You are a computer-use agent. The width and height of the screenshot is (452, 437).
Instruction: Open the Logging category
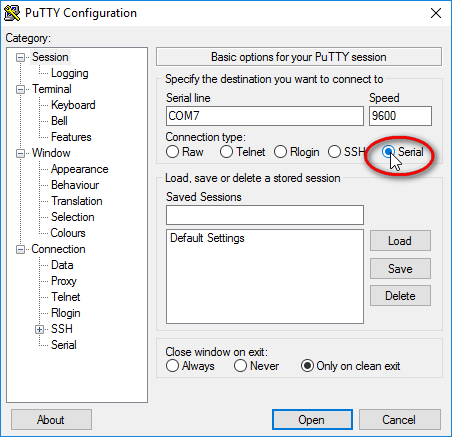[x=70, y=73]
